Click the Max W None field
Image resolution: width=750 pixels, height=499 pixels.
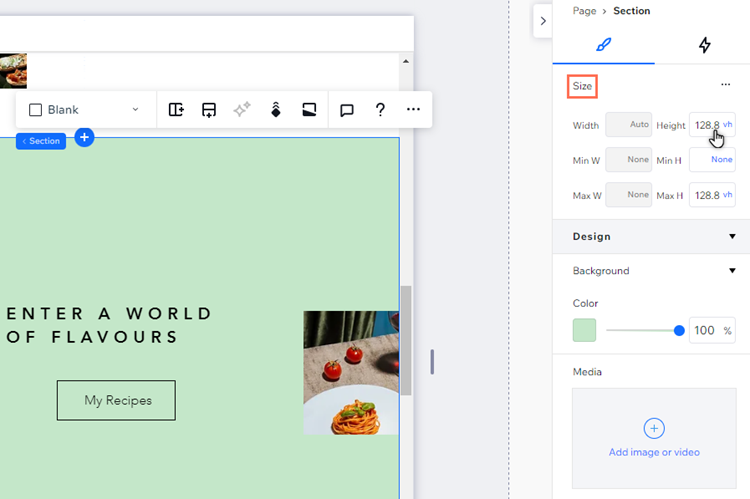629,195
